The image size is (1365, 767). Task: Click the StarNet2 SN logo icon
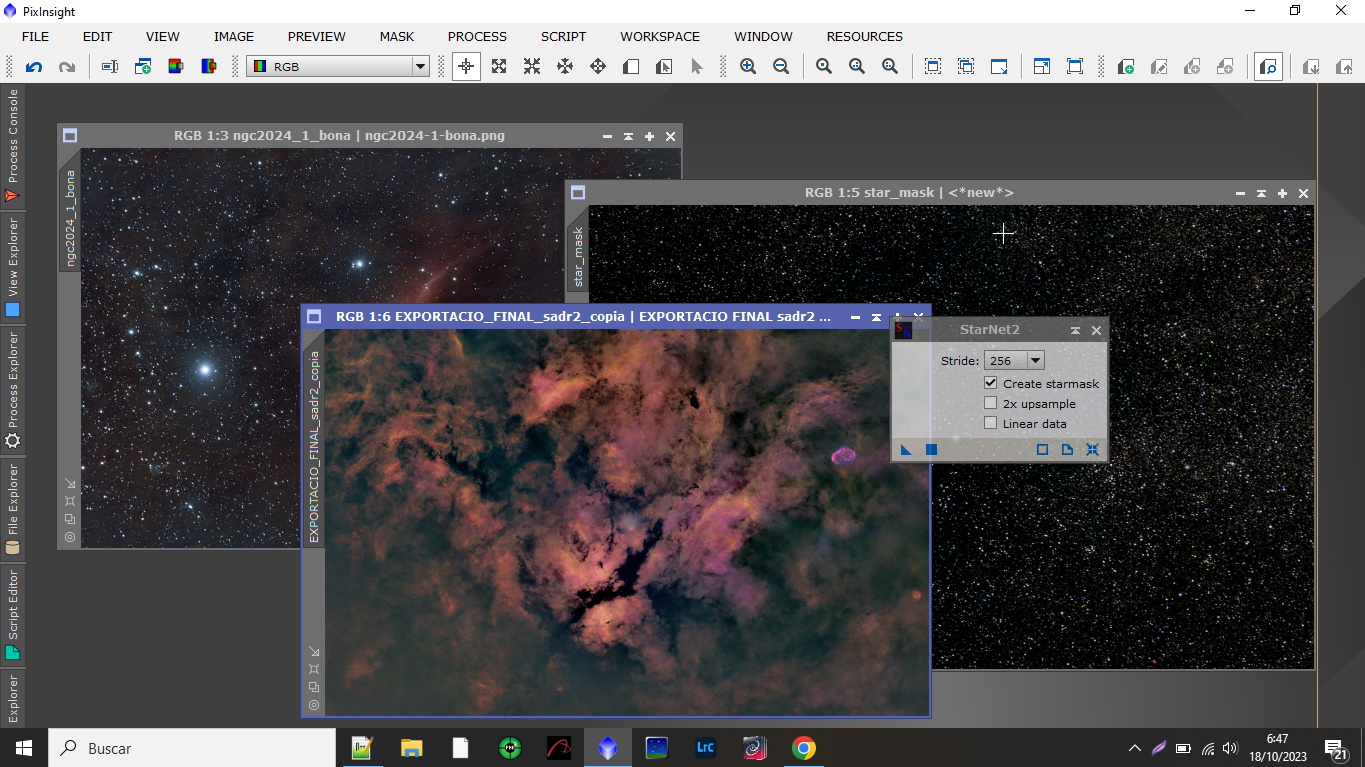tap(903, 330)
